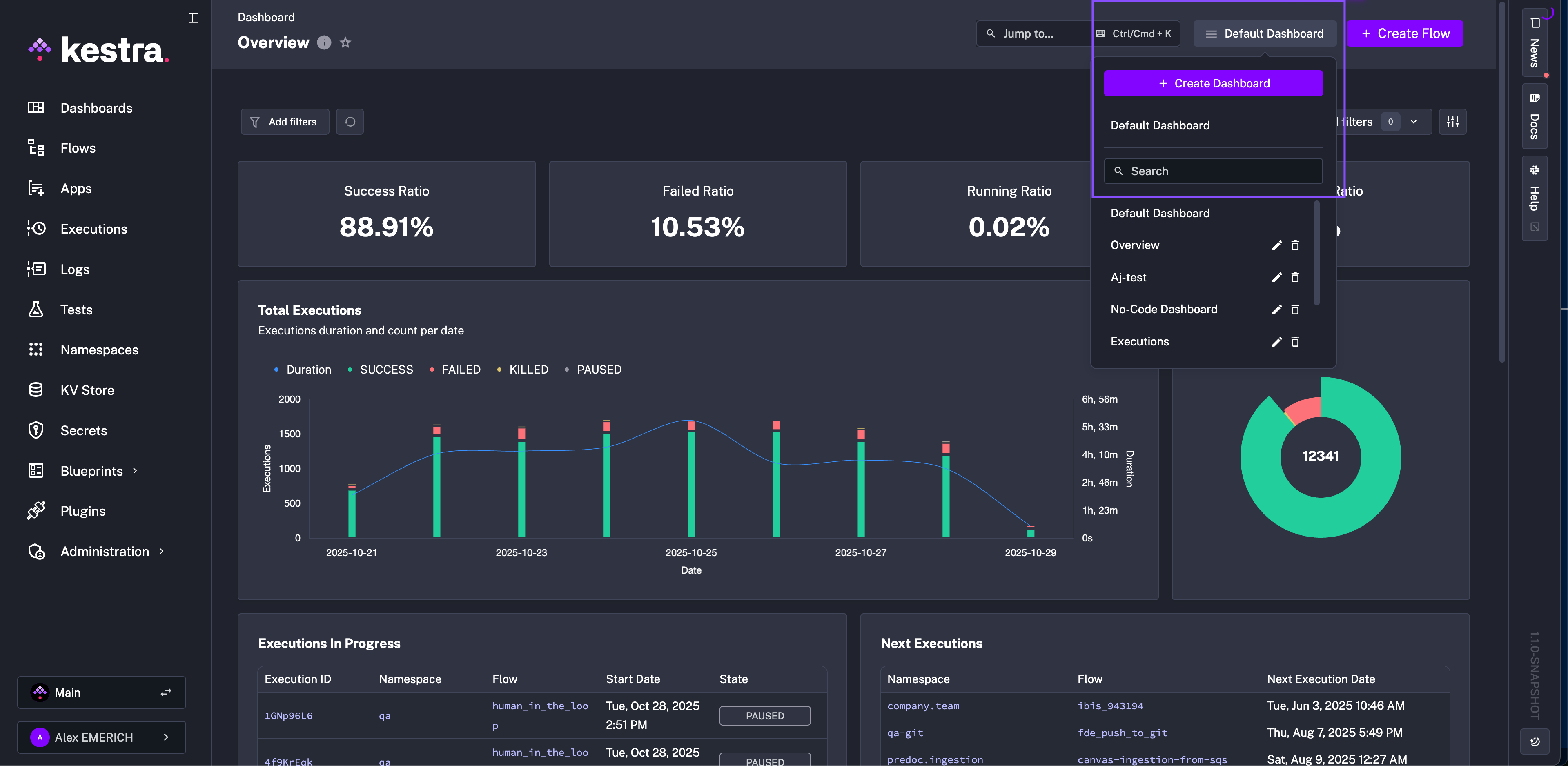Open the Docs panel on the right edge
Viewport: 1568px width, 766px height.
click(x=1535, y=116)
